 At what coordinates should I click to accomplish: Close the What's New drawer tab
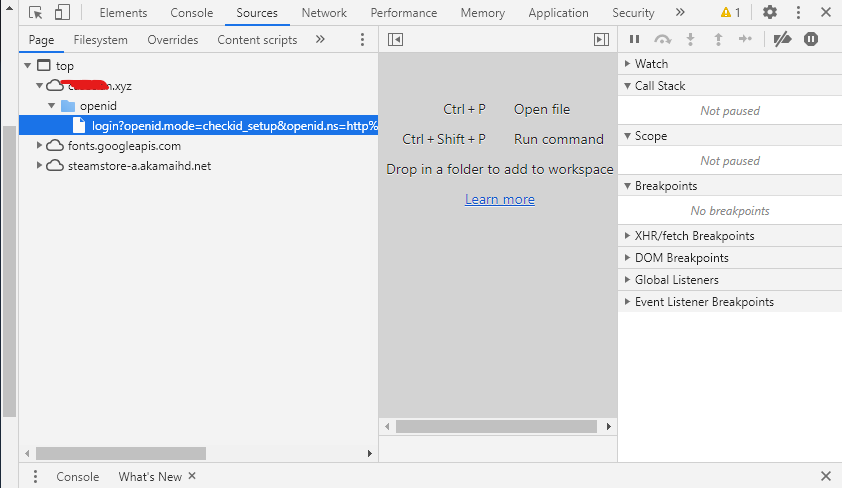point(192,477)
